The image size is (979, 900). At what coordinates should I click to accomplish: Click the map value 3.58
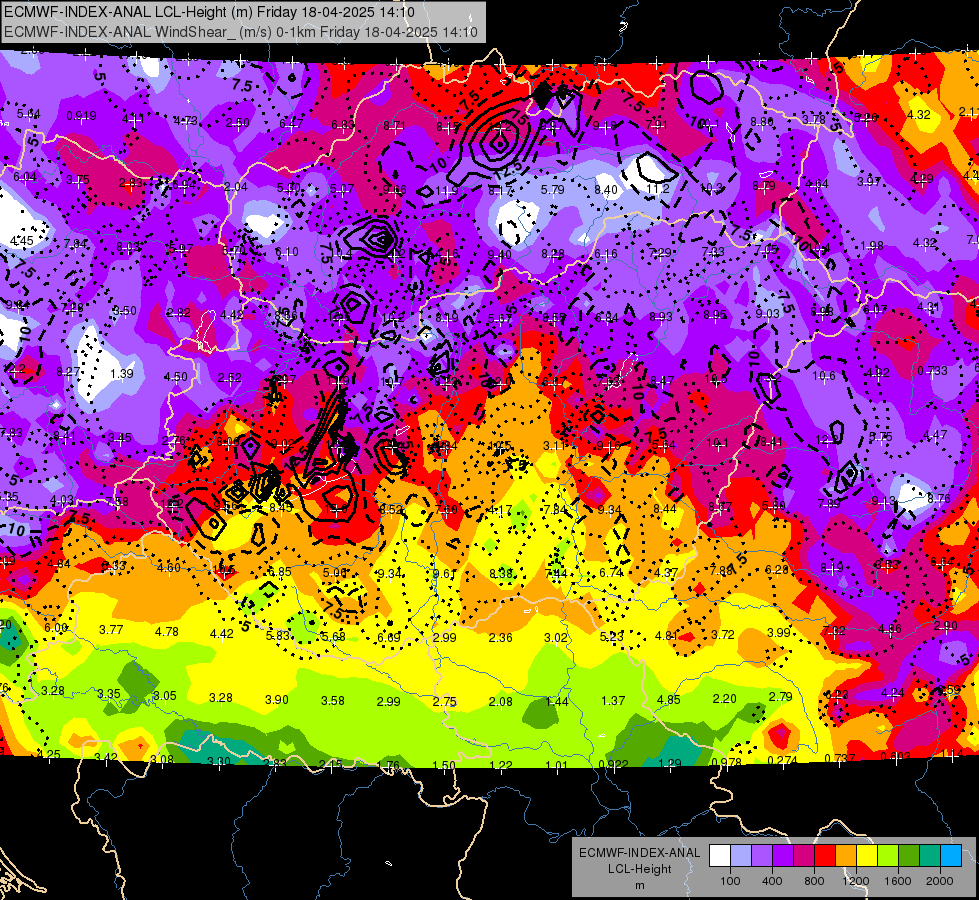pos(333,700)
